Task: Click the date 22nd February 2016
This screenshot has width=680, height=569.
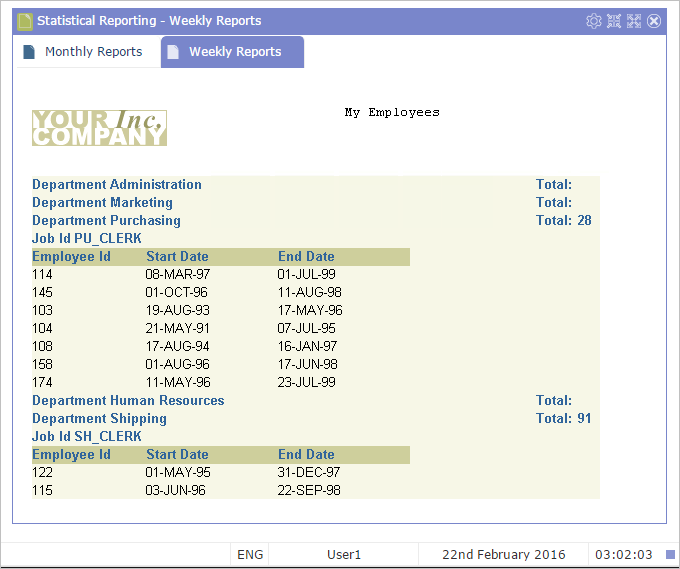Action: pyautogui.click(x=504, y=555)
